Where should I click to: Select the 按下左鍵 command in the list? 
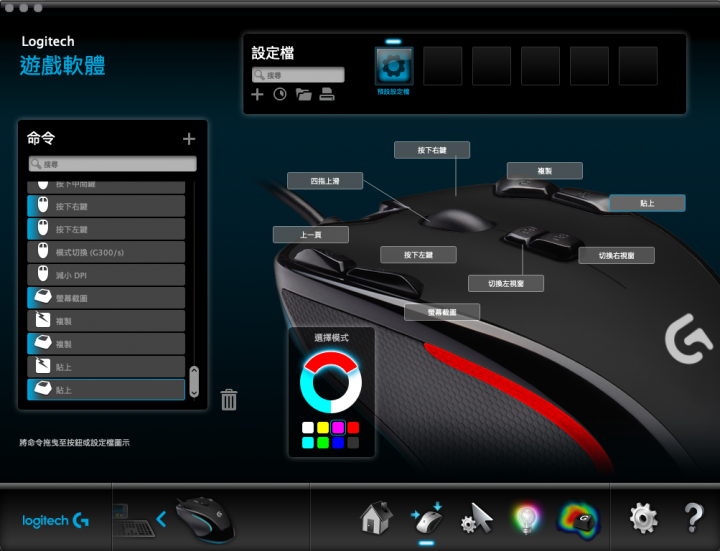106,229
